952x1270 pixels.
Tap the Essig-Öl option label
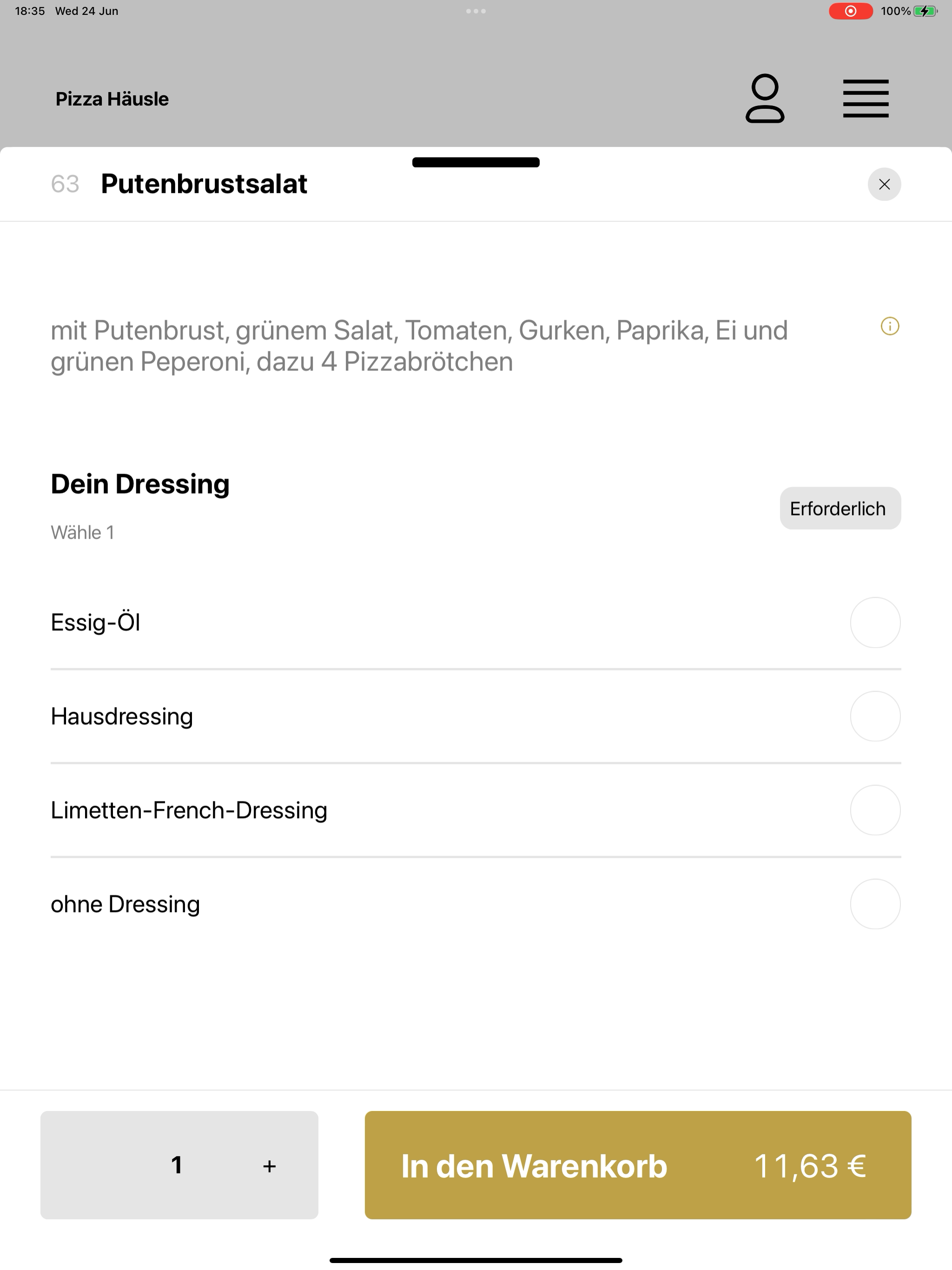click(95, 622)
